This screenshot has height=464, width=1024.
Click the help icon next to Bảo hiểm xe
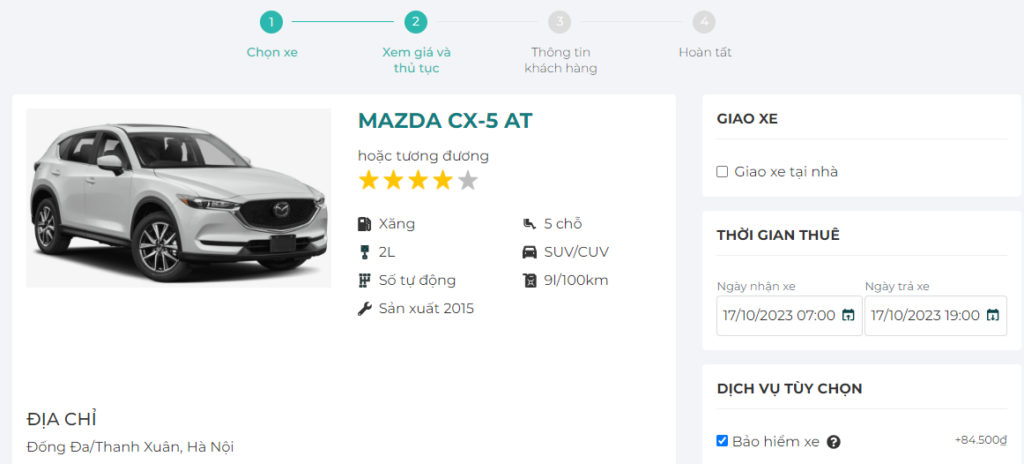point(833,442)
